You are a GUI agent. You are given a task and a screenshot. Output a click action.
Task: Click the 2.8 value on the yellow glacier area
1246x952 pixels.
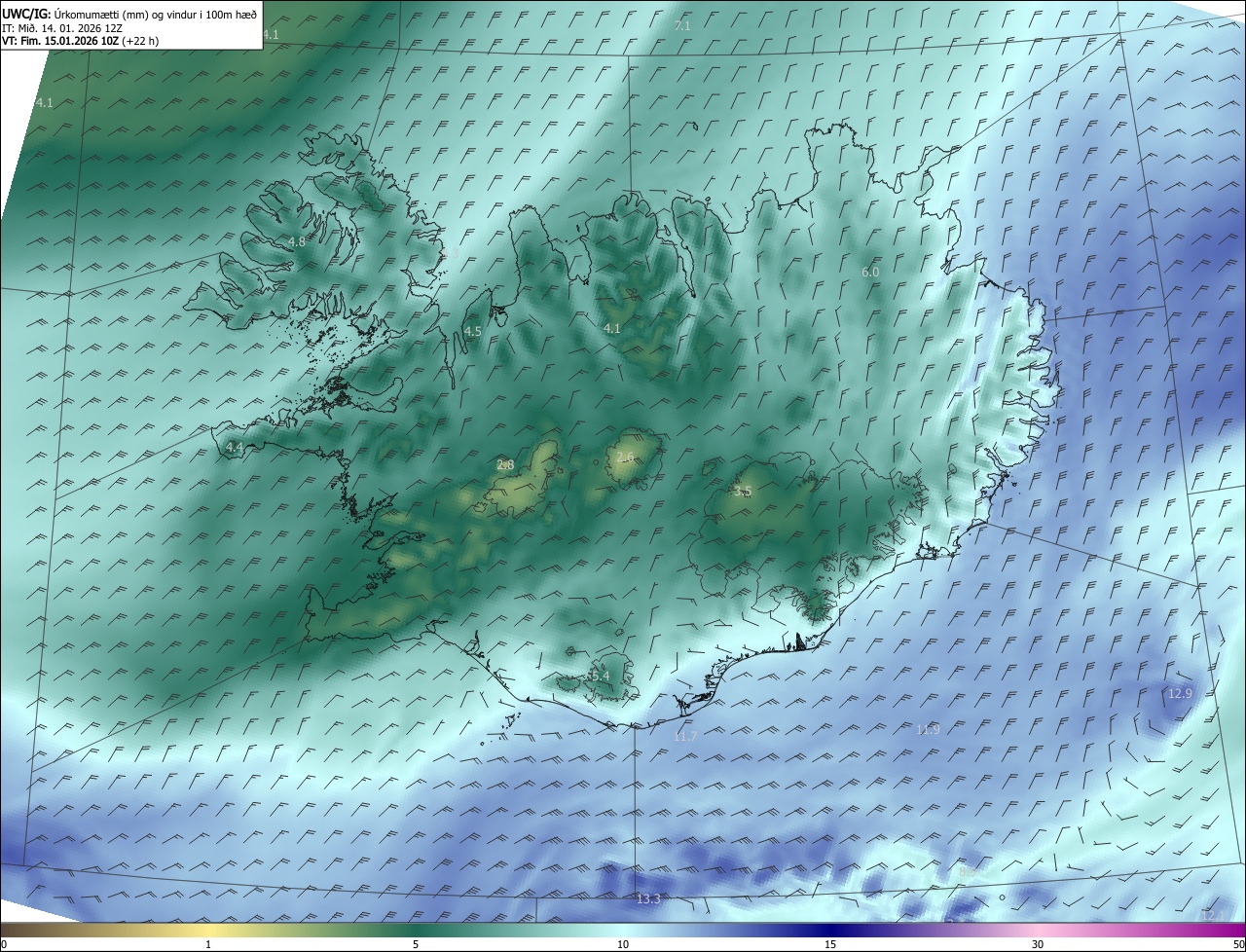click(505, 464)
